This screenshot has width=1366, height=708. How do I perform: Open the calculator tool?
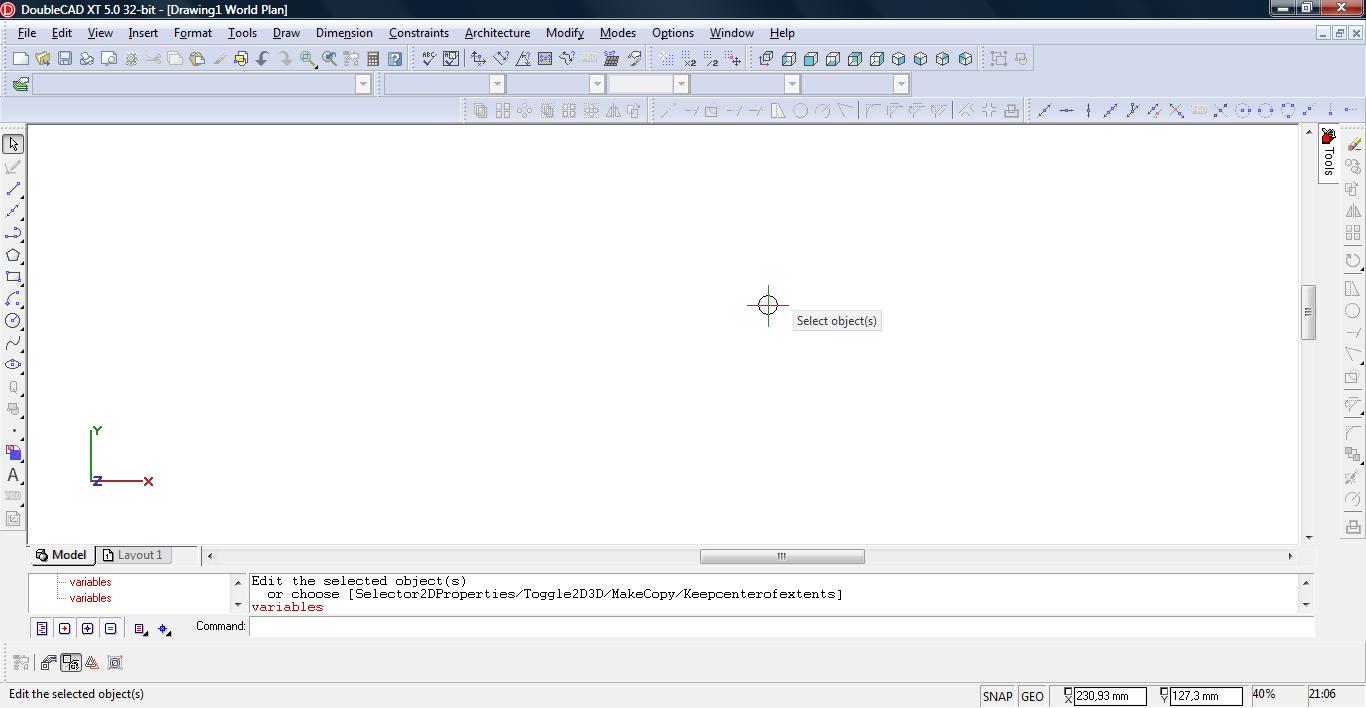pyautogui.click(x=373, y=59)
